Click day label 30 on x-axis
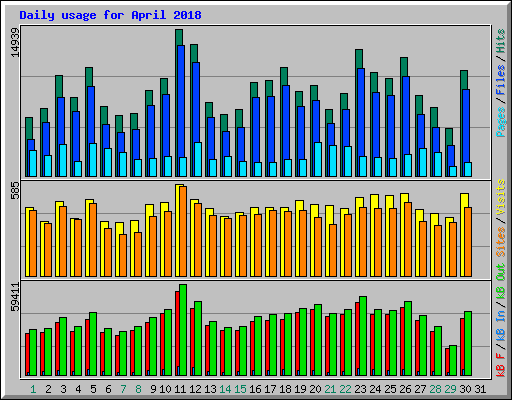This screenshot has width=512, height=400. coord(465,389)
